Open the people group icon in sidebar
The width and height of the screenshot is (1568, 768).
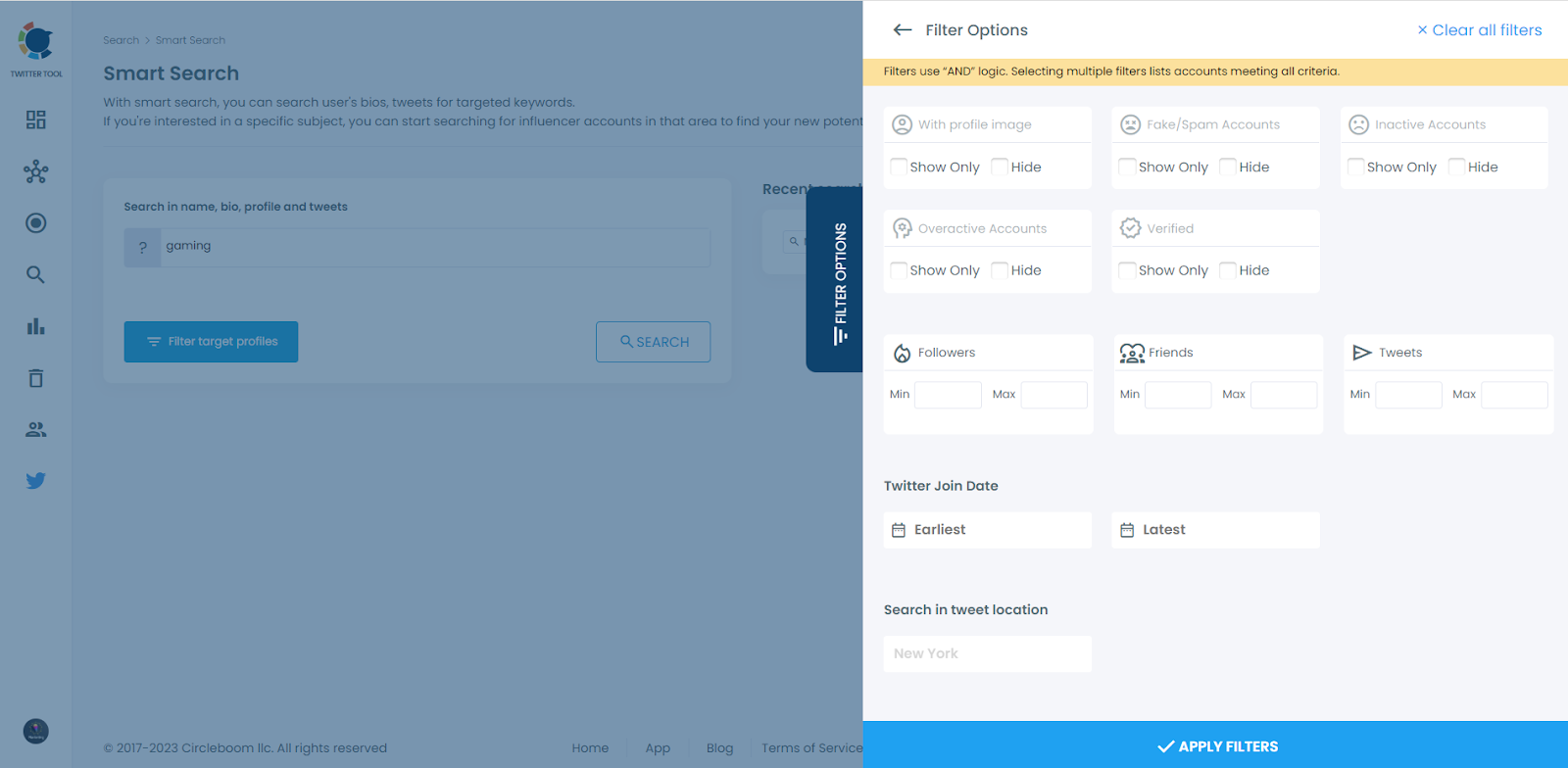click(36, 430)
